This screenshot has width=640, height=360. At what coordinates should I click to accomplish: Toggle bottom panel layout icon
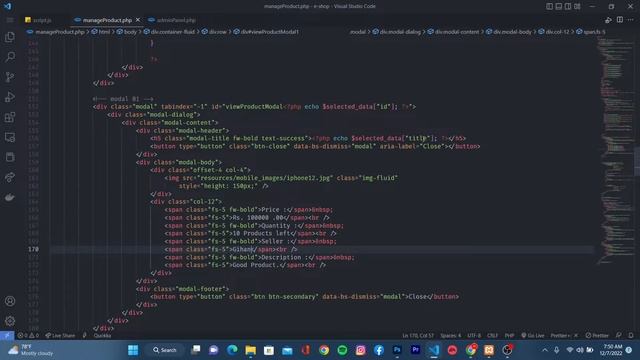pyautogui.click(x=559, y=6)
